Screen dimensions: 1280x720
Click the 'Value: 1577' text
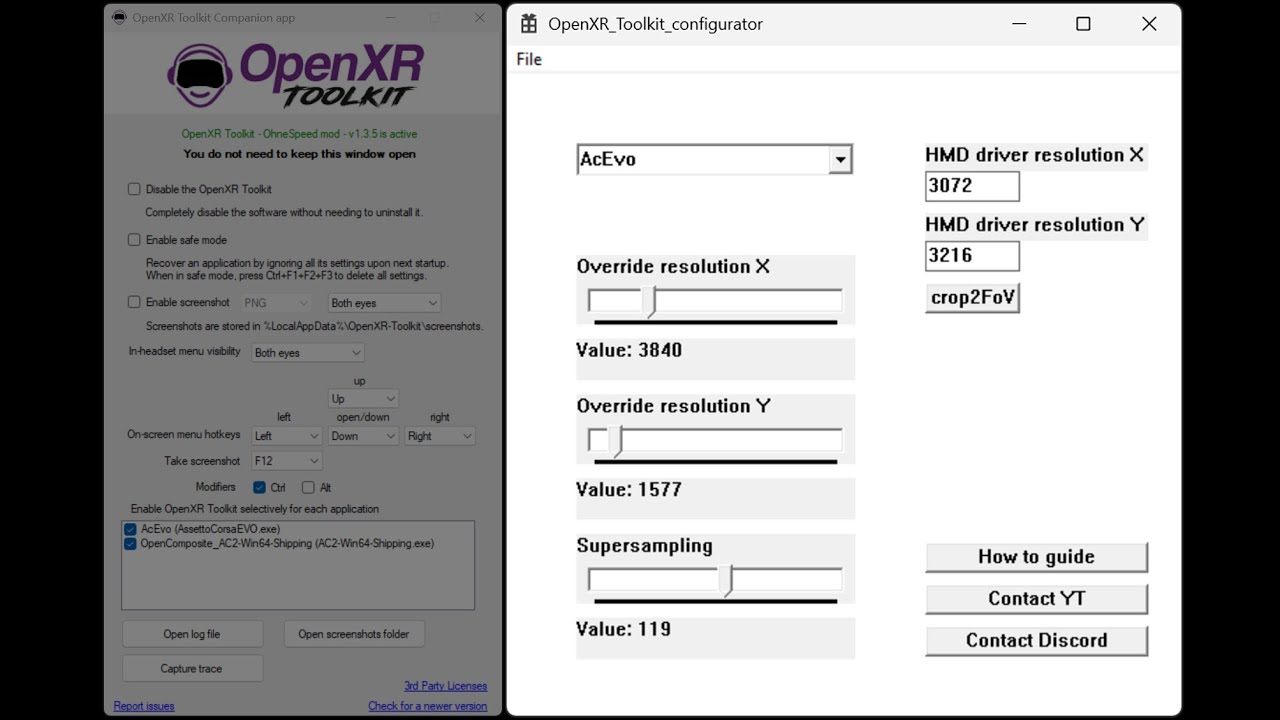tap(629, 490)
